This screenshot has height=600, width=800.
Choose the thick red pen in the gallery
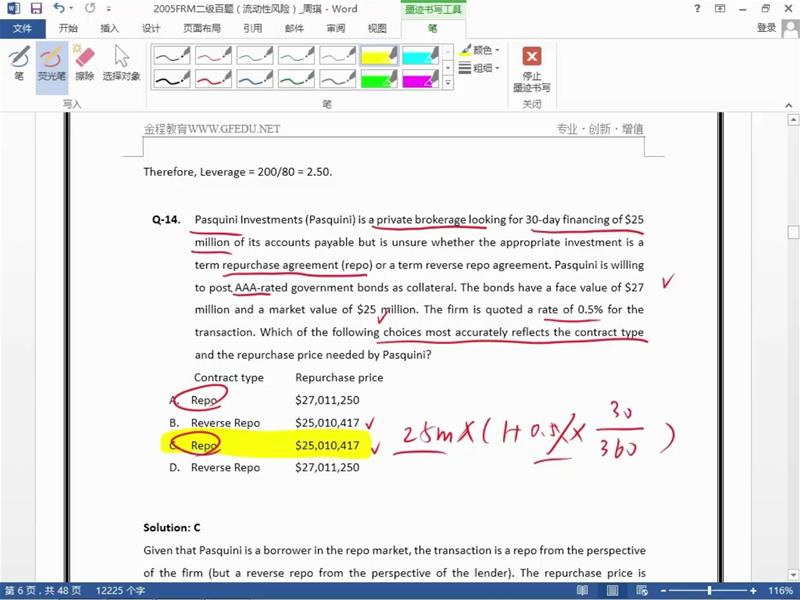pos(213,79)
